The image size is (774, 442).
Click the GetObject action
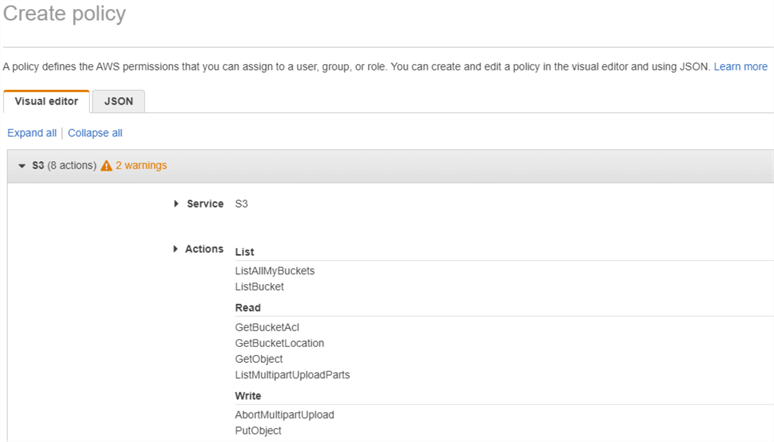259,359
